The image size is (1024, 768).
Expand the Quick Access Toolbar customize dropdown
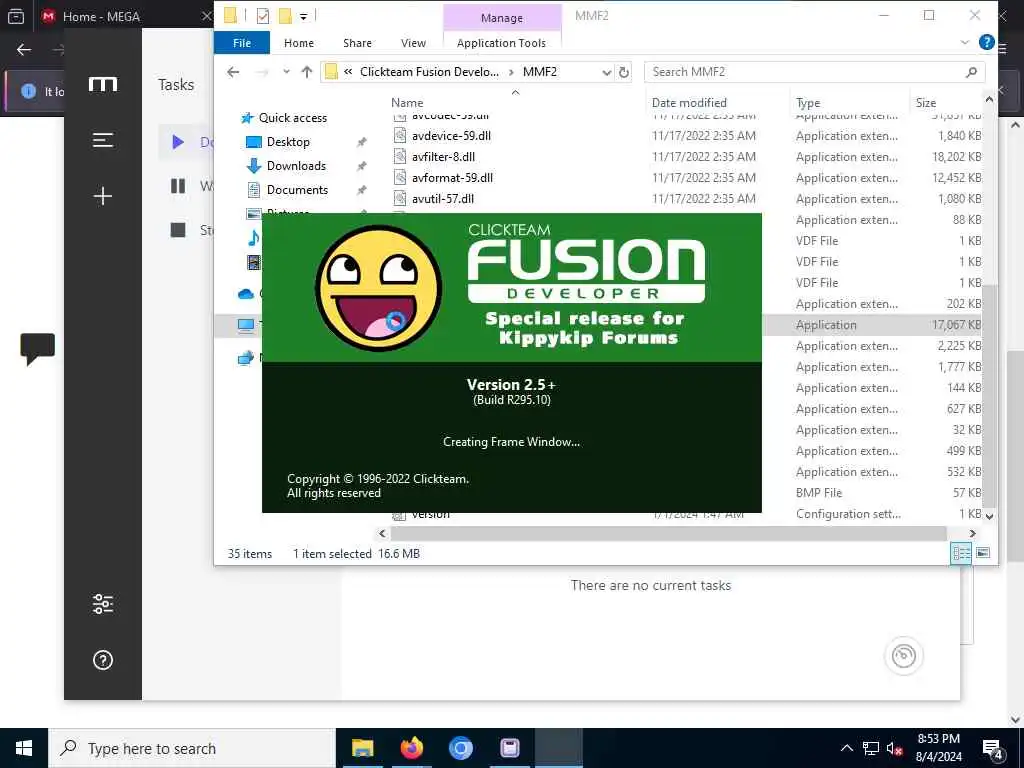click(303, 16)
